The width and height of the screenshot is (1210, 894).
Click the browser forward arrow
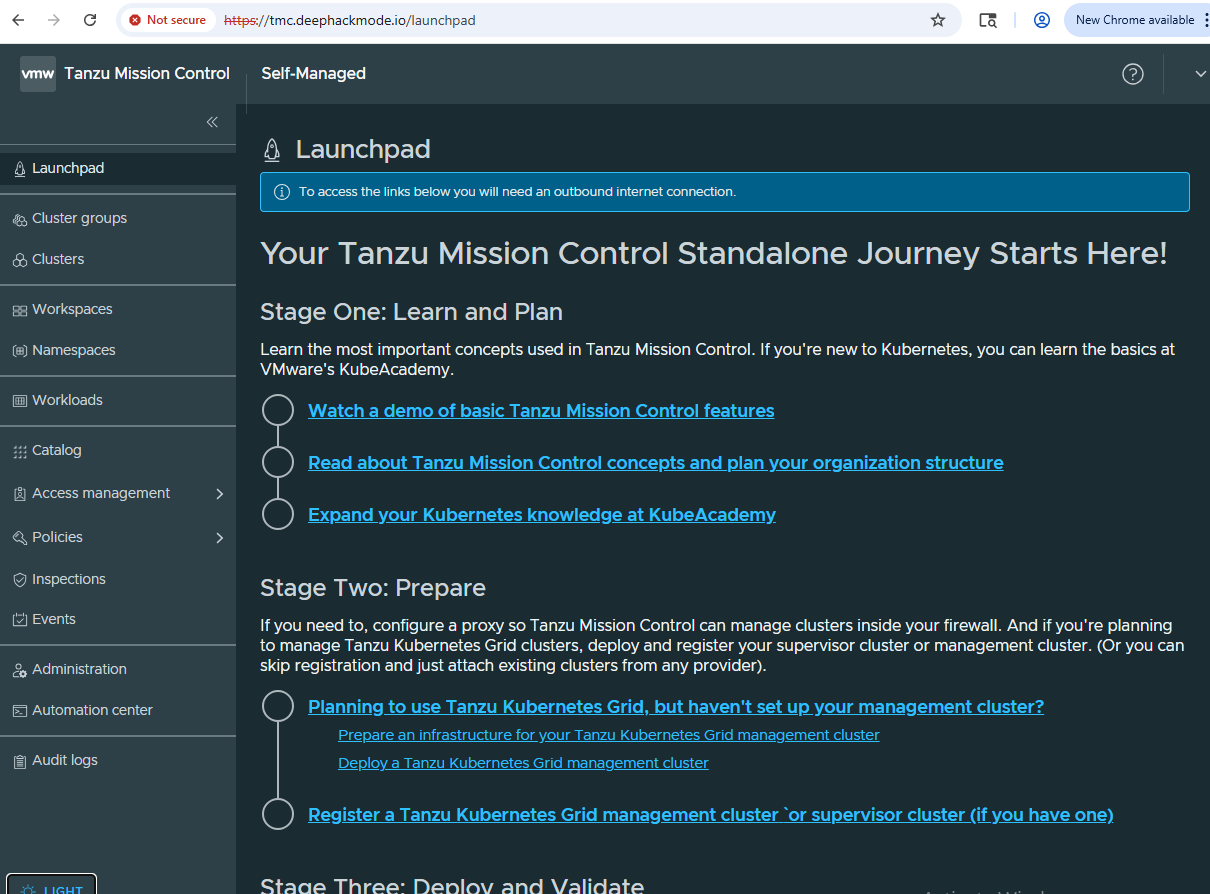[54, 20]
